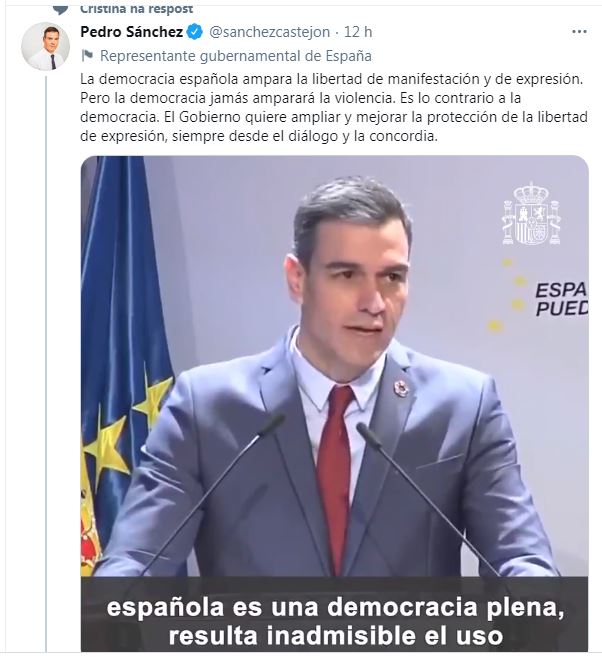
Task: Click the lapel pin on the speaker's jacket
Action: coord(401,388)
